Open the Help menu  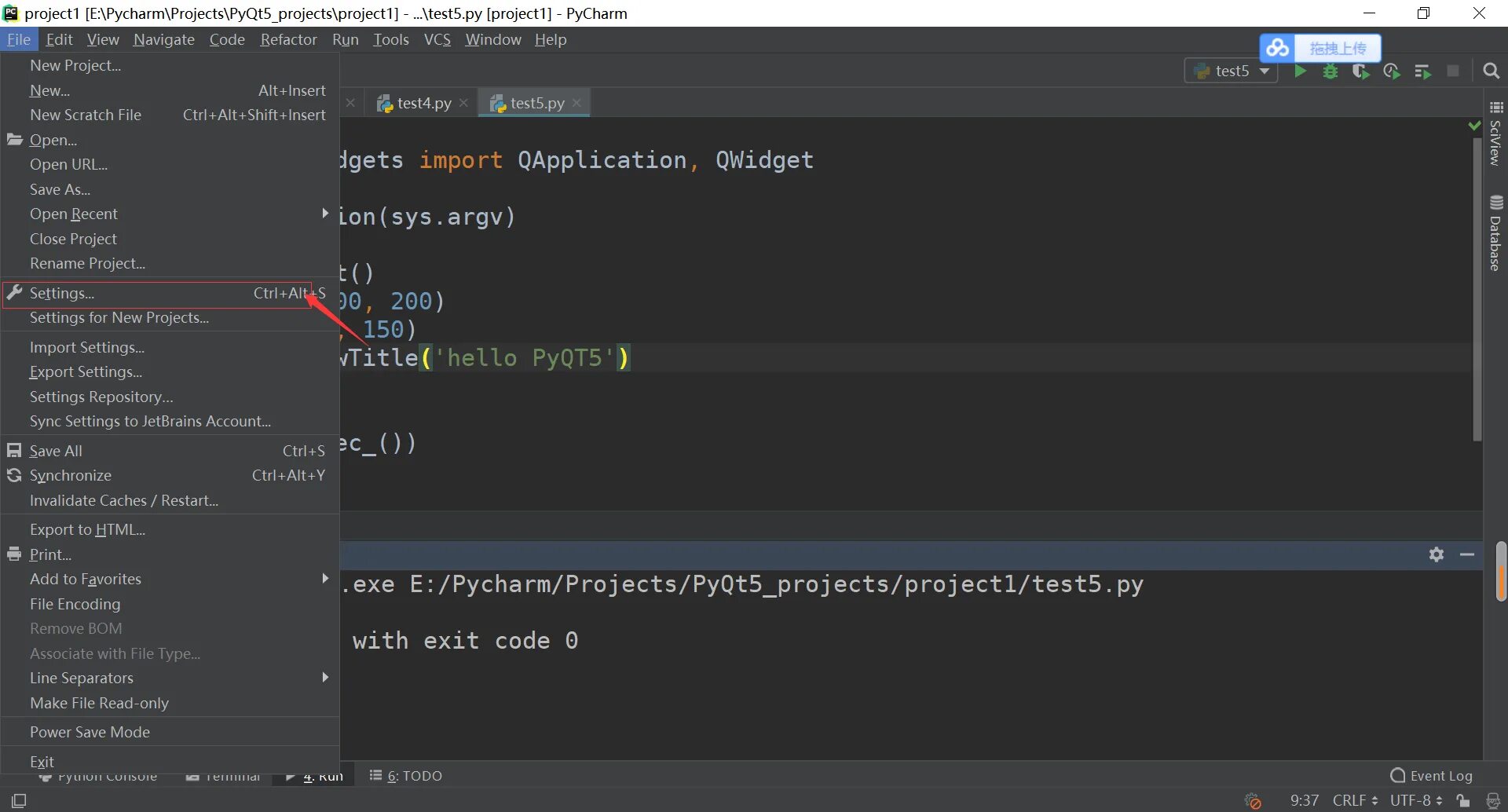pyautogui.click(x=551, y=39)
